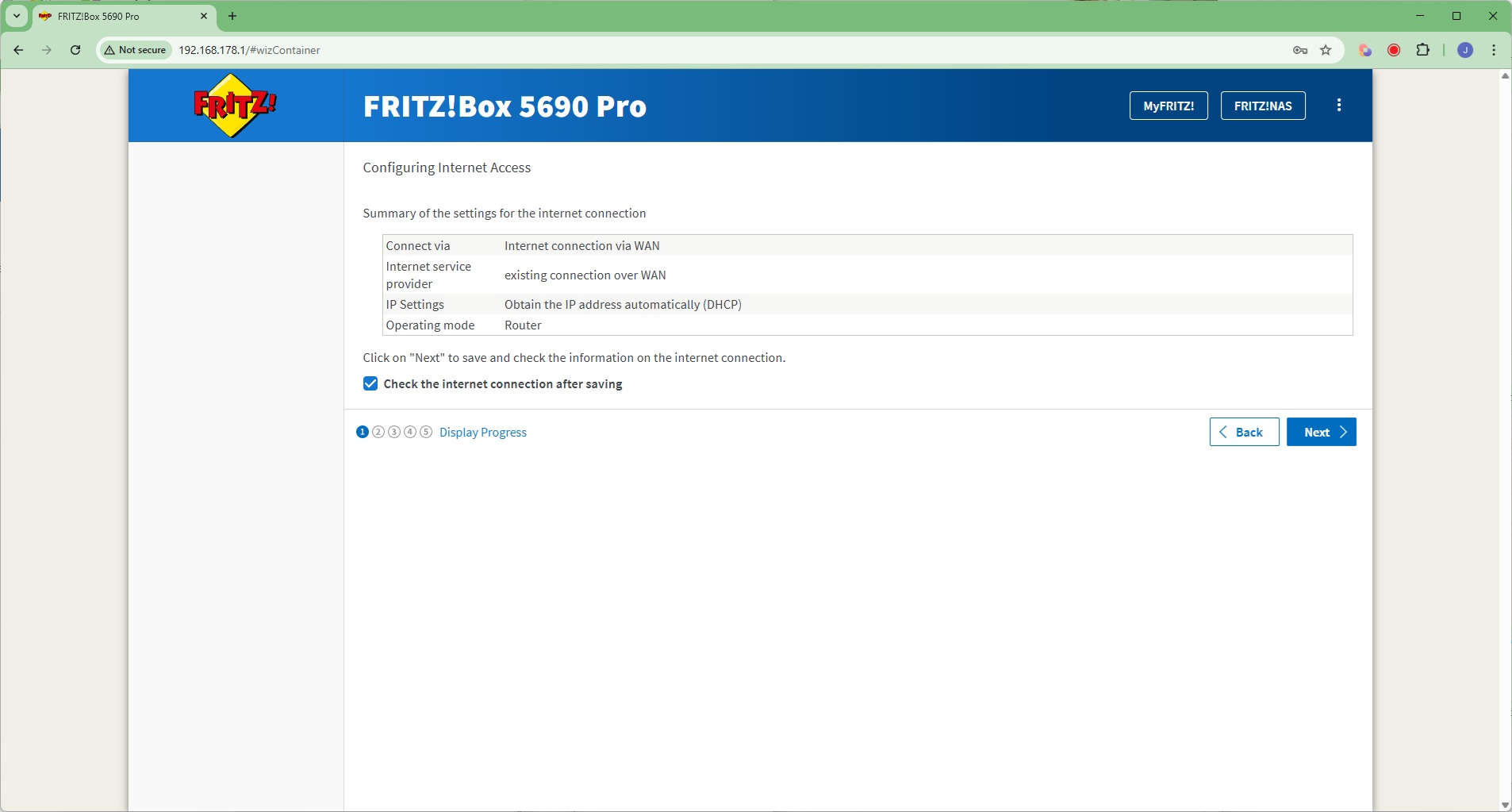
Task: Click the Internet service provider row label
Action: coord(428,275)
